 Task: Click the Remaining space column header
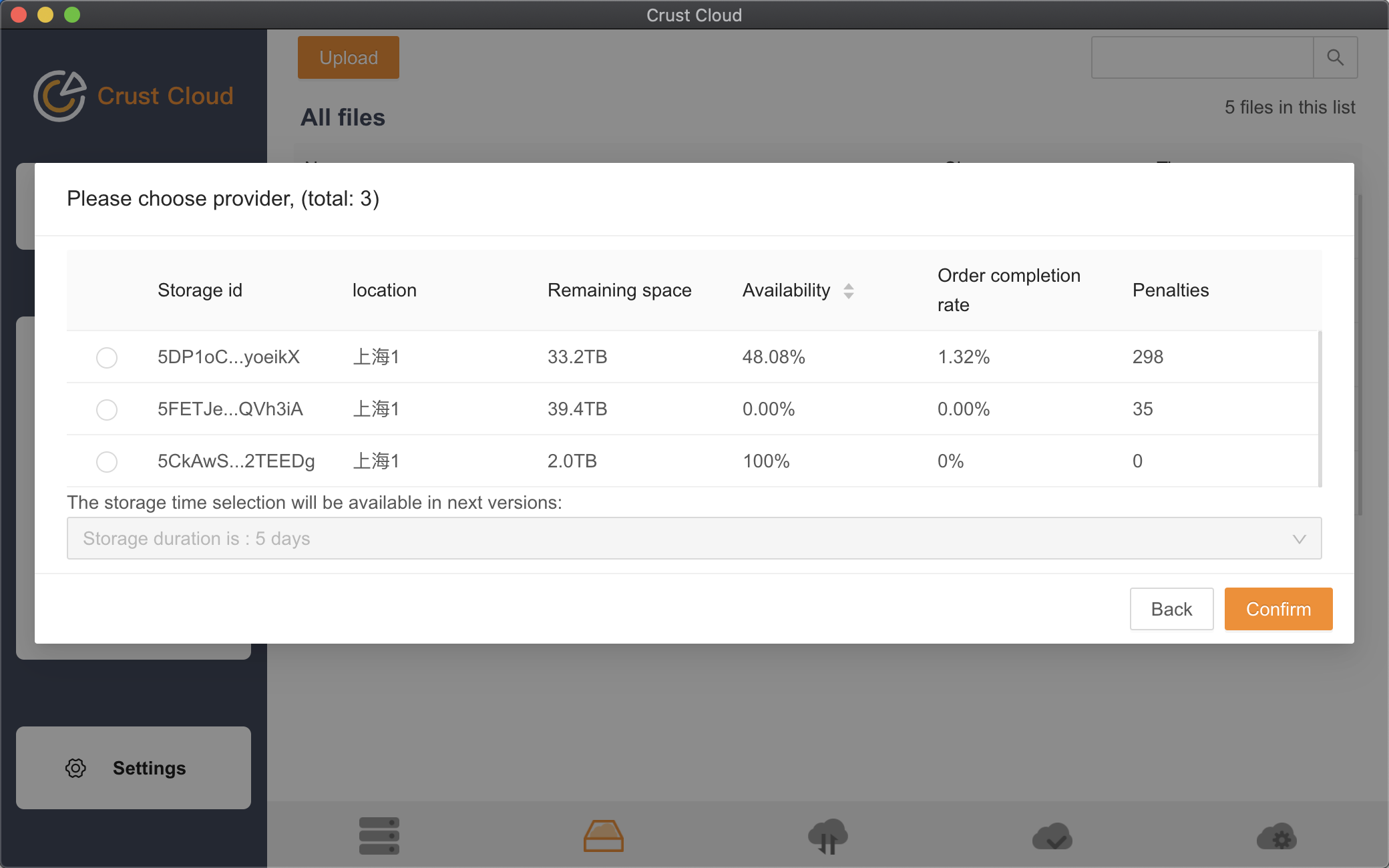point(619,290)
